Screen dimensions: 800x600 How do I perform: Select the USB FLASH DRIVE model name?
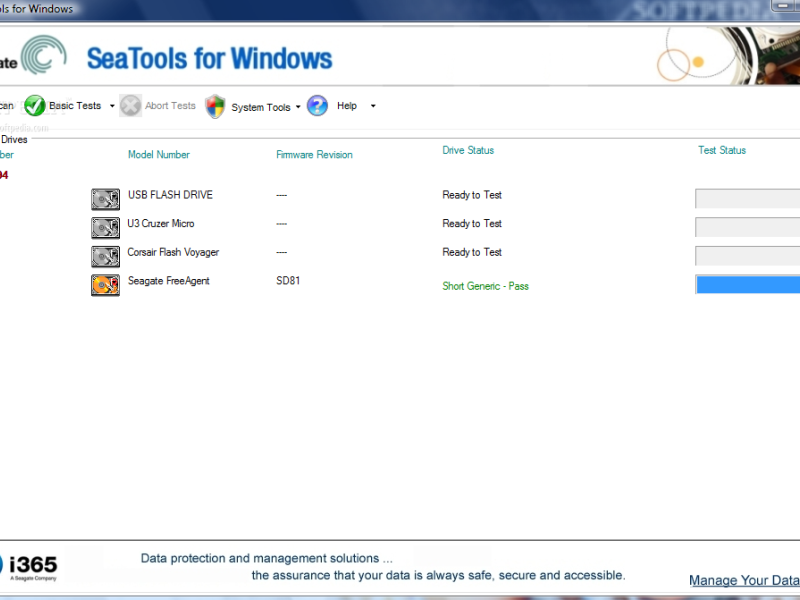(x=170, y=195)
